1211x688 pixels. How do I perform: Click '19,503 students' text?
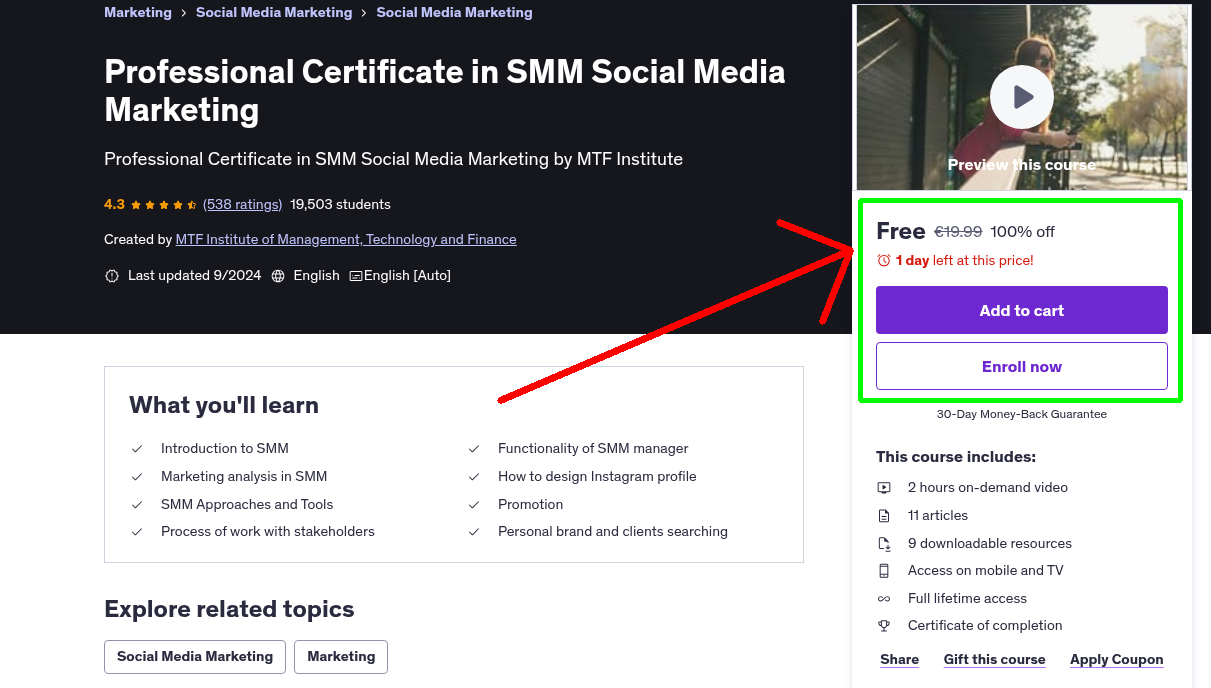point(340,204)
